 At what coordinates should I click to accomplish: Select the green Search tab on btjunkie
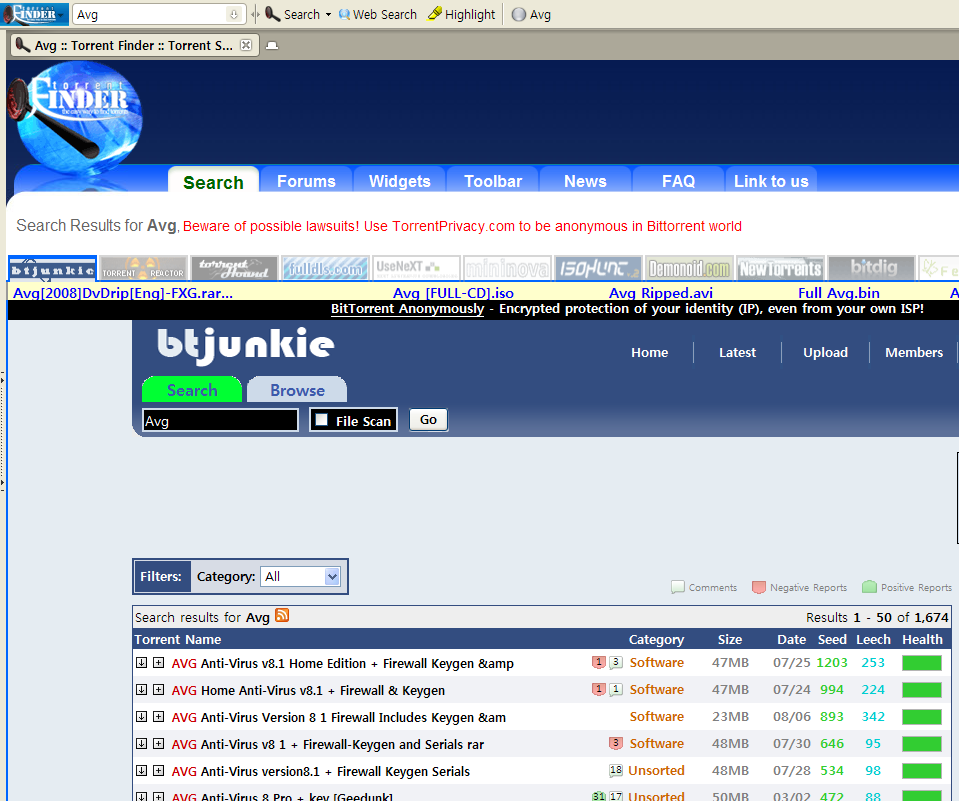[x=192, y=389]
